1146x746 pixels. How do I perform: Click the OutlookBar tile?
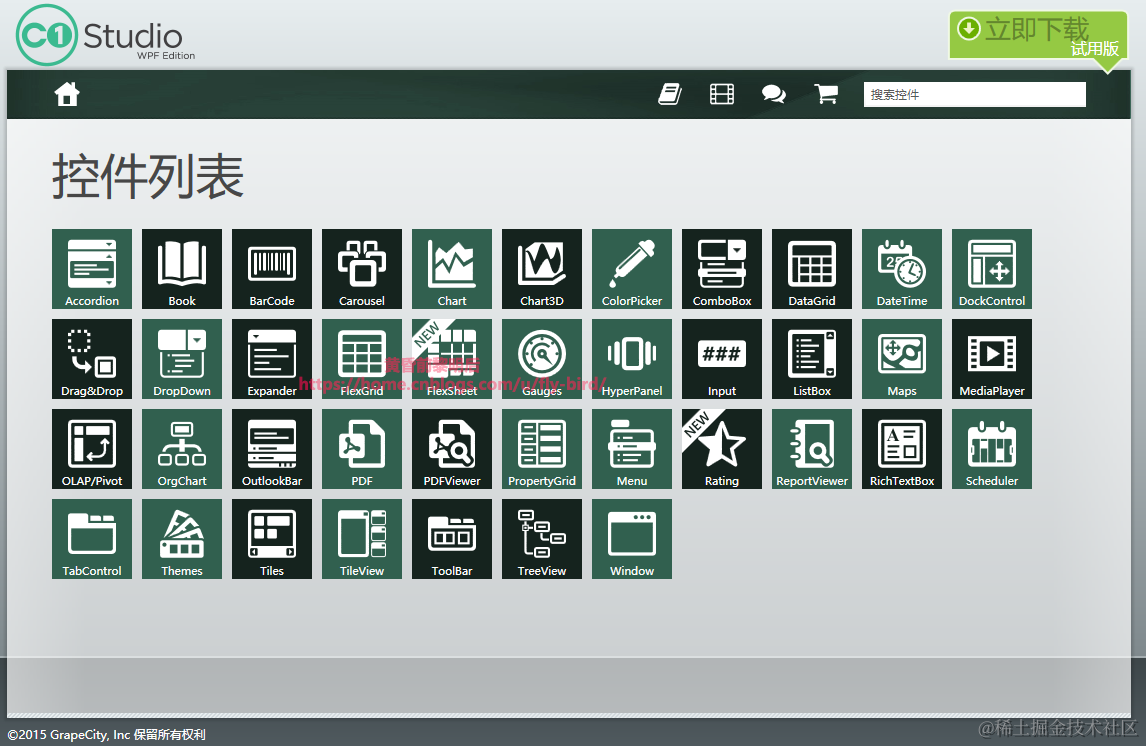tap(272, 449)
